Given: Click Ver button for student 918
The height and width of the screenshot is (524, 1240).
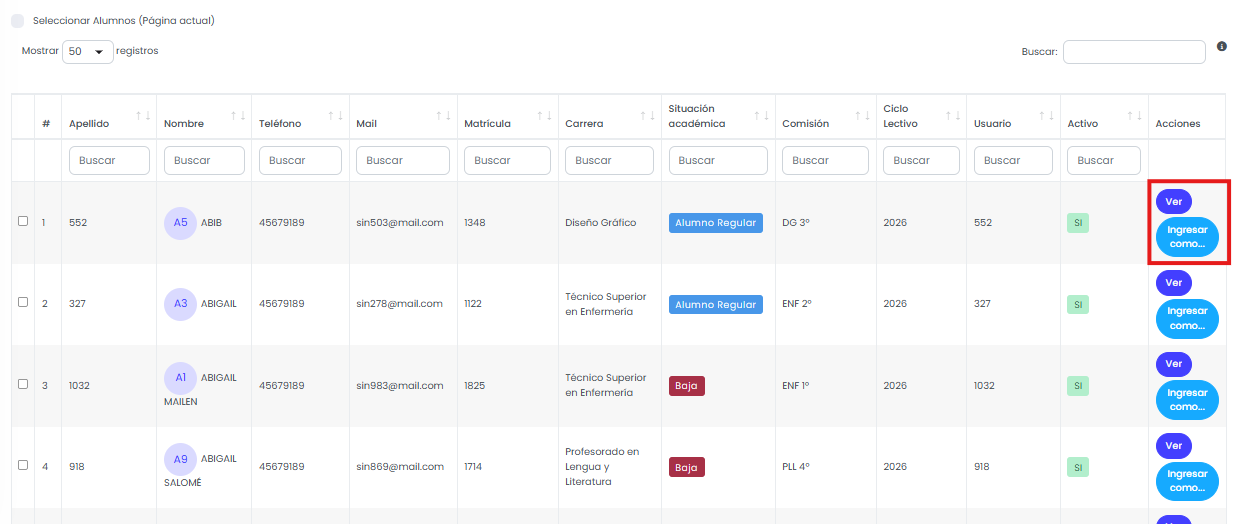Looking at the screenshot, I should (x=1174, y=445).
